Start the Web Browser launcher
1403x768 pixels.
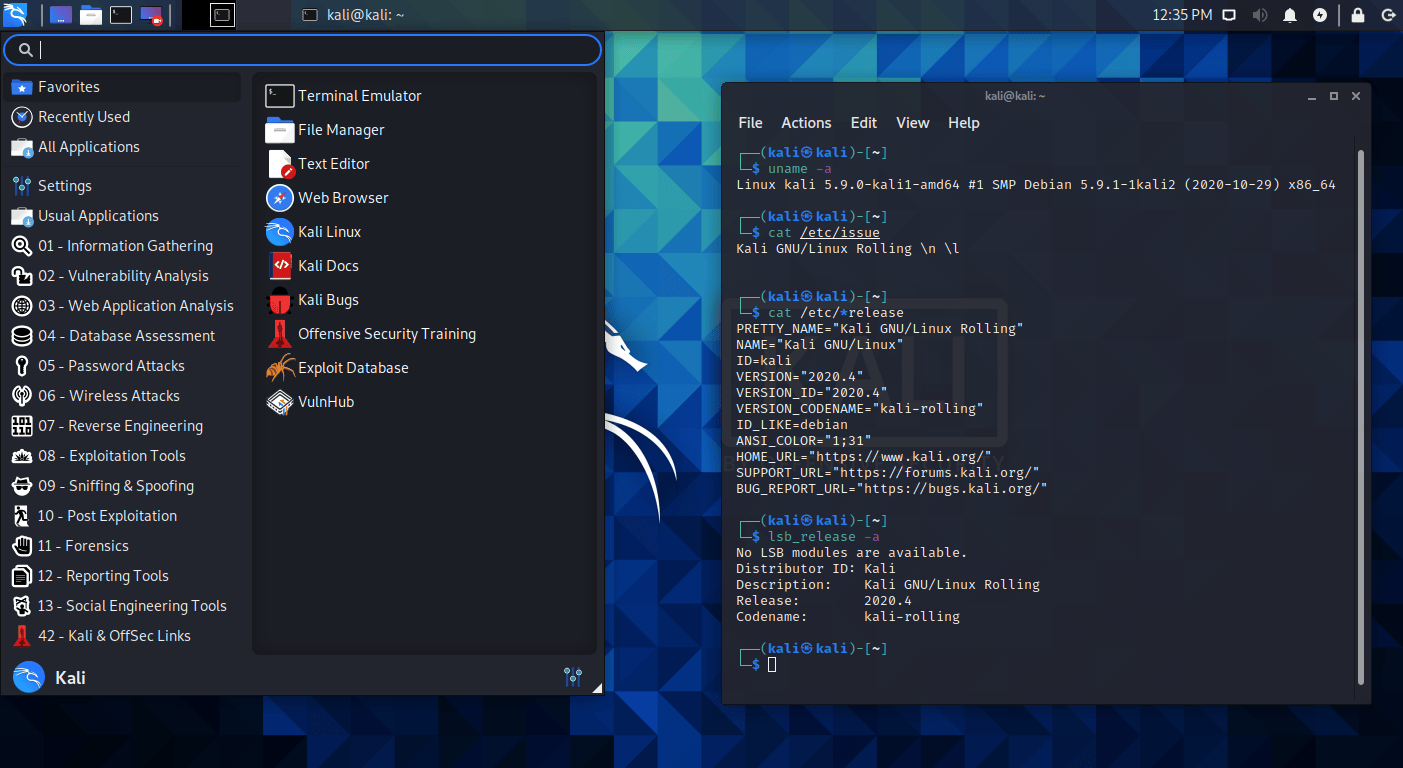click(342, 198)
